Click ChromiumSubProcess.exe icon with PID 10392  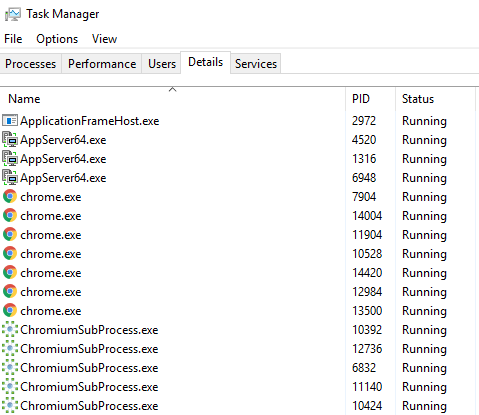pyautogui.click(x=10, y=329)
